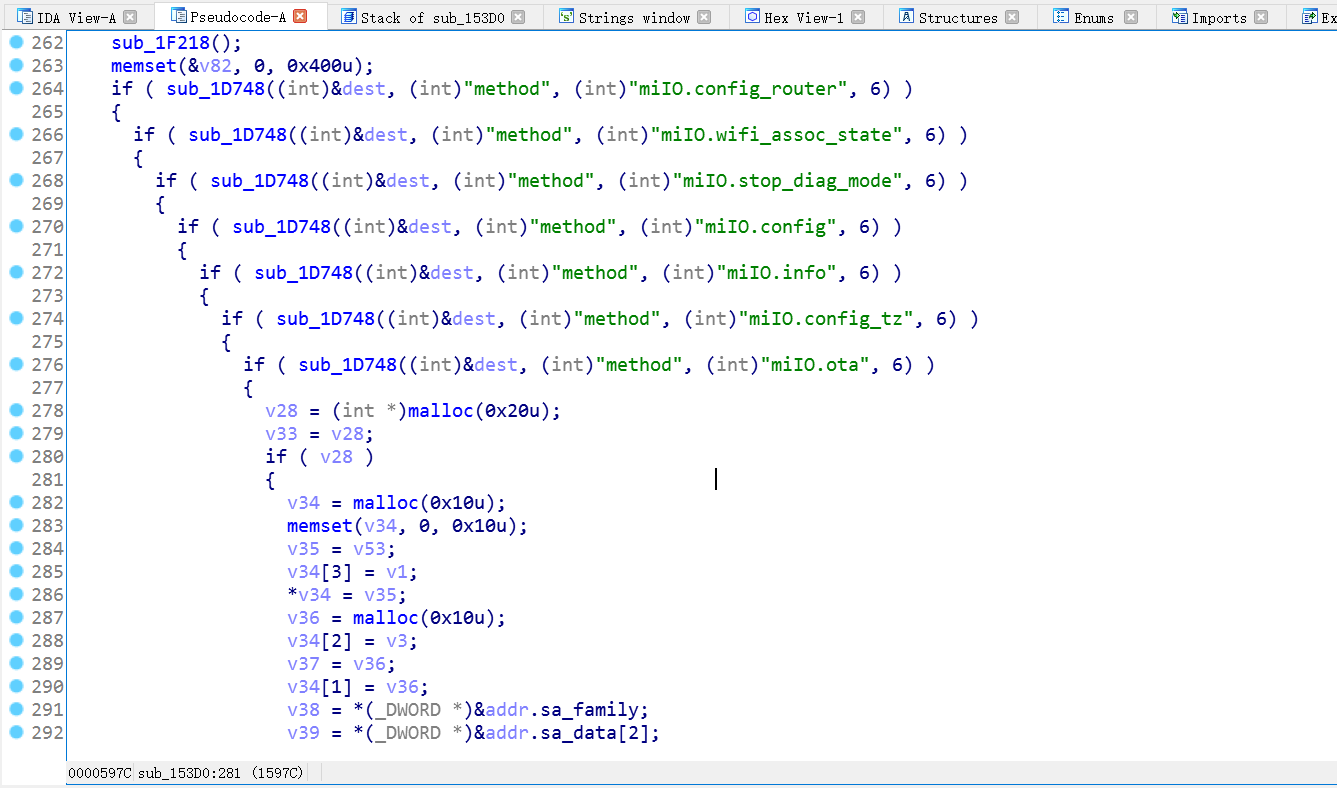Toggle breakpoint dot on line 278
The image size is (1337, 788).
coord(16,410)
